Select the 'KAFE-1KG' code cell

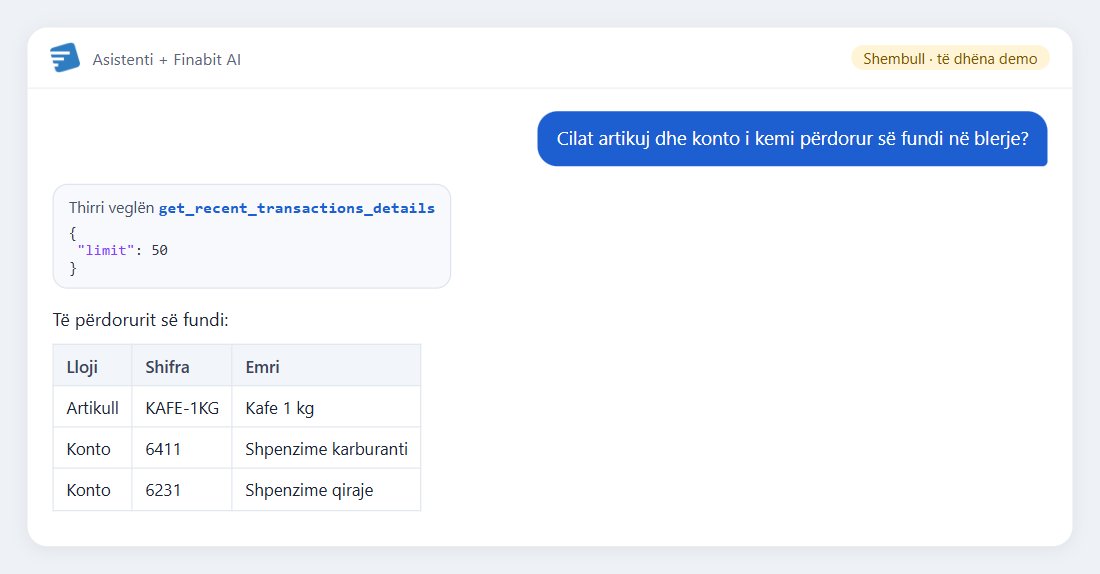pos(182,407)
